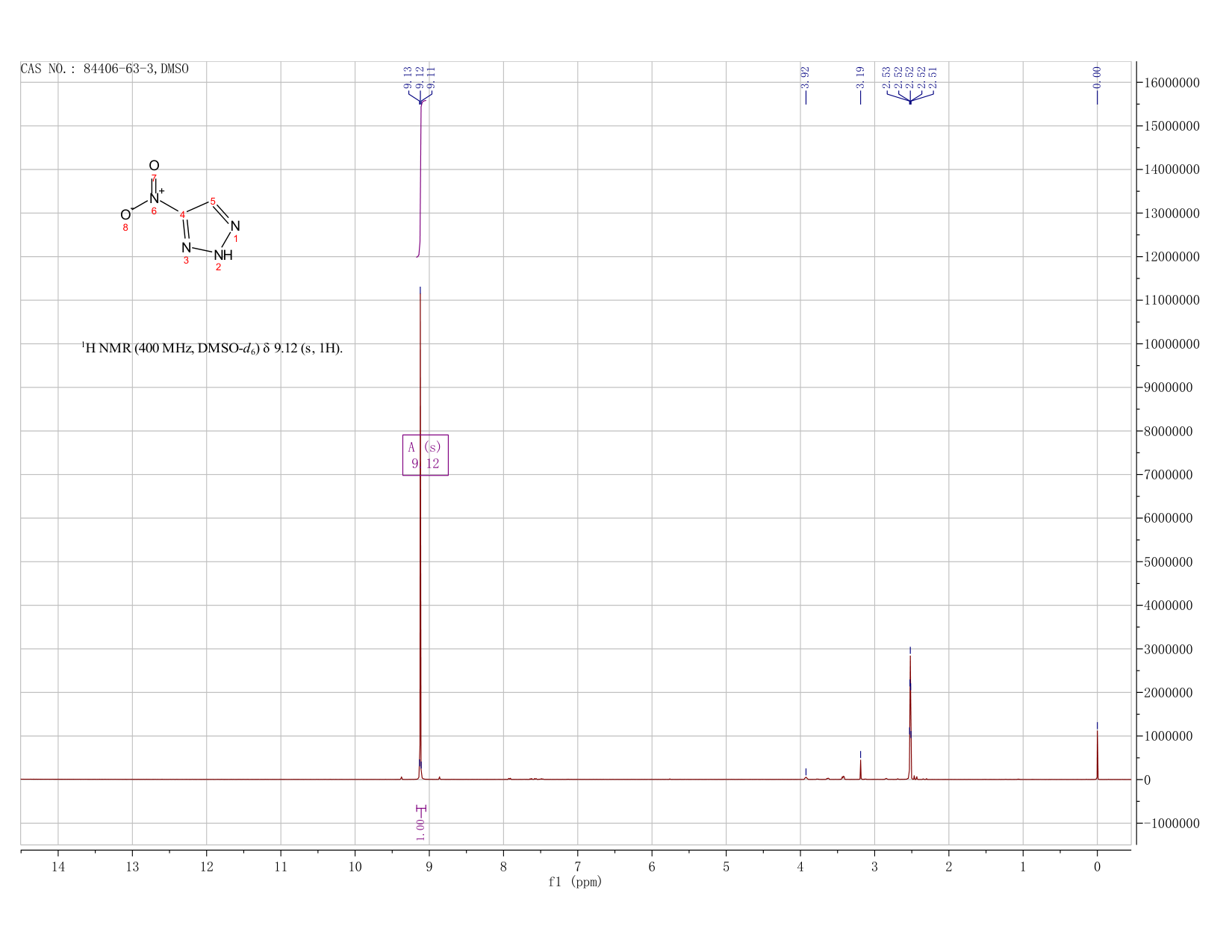This screenshot has width=1232, height=952.
Task: Select the x-axis tick label 14
Action: click(58, 867)
